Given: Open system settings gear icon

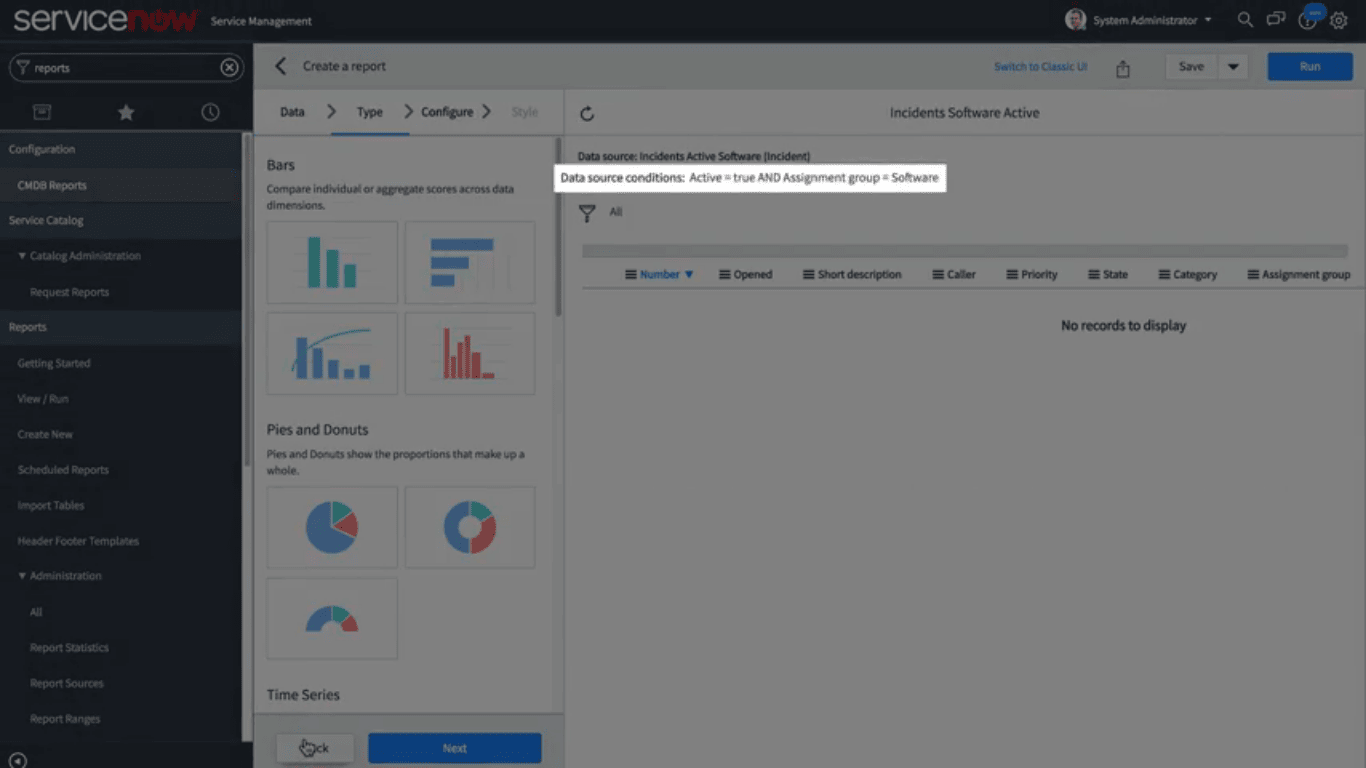Looking at the screenshot, I should [x=1339, y=20].
